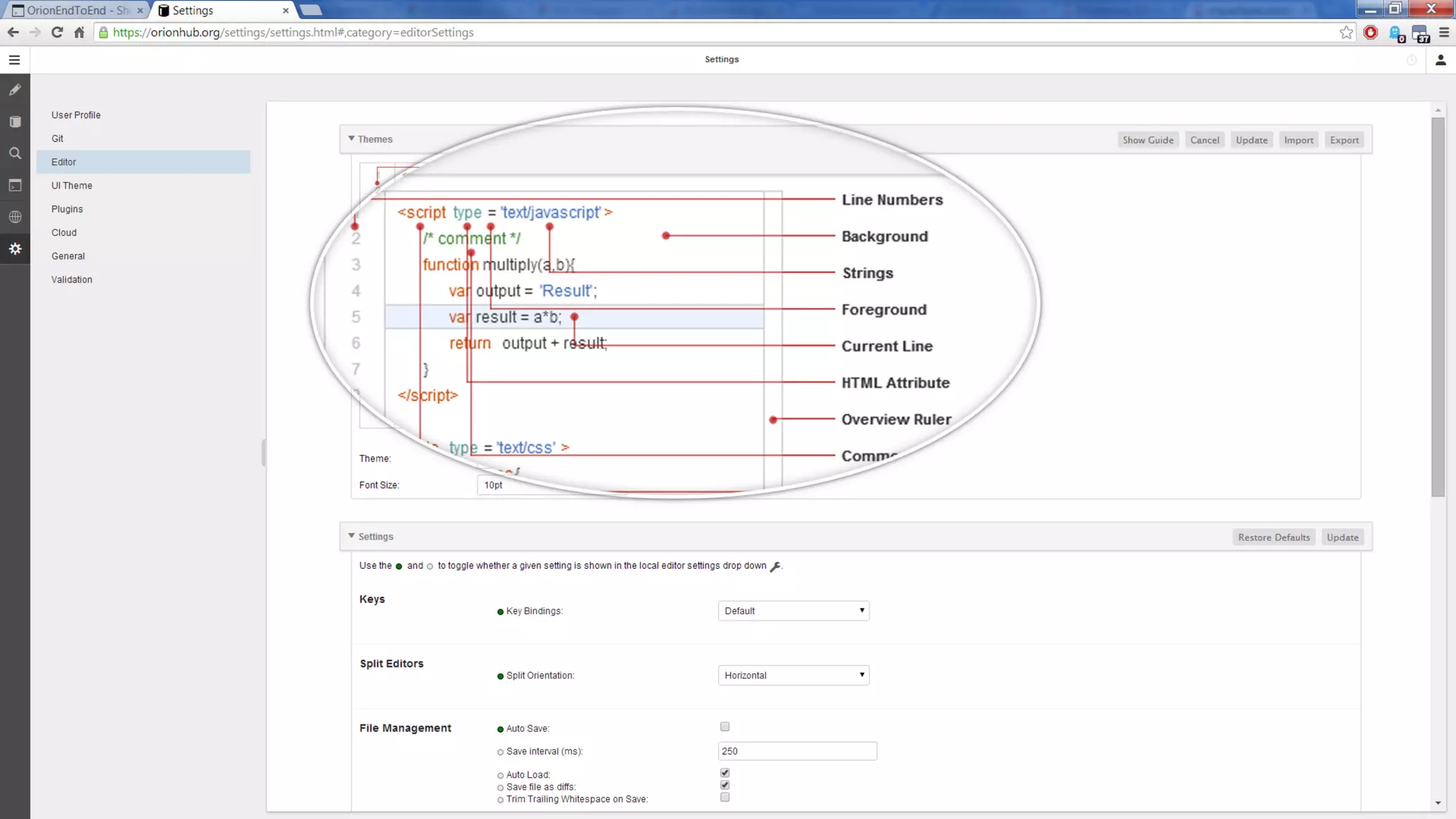Screen dimensions: 1456x819
Task: Open the sites globe sidebar icon
Action: 15,217
